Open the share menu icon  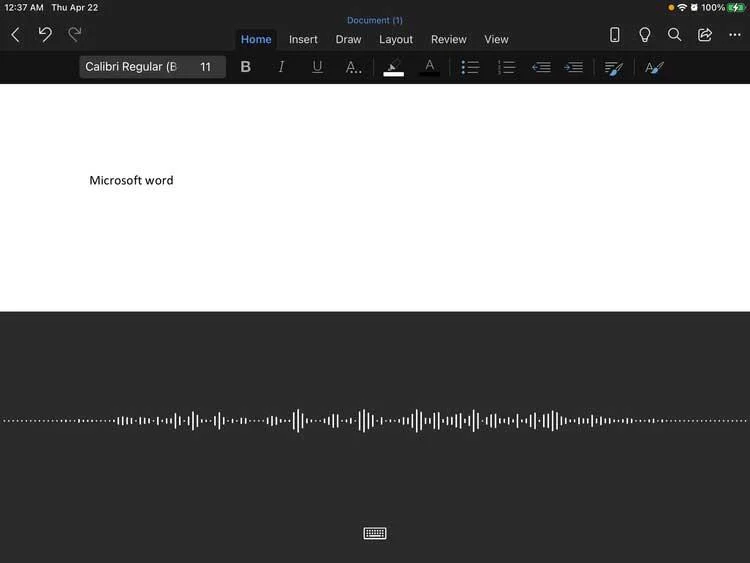705,34
